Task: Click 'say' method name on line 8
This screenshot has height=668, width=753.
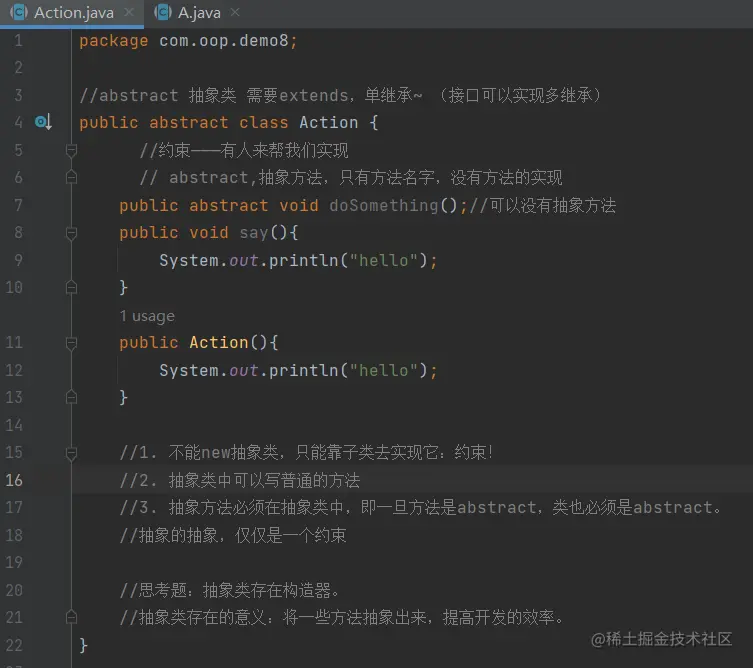Action: [254, 233]
